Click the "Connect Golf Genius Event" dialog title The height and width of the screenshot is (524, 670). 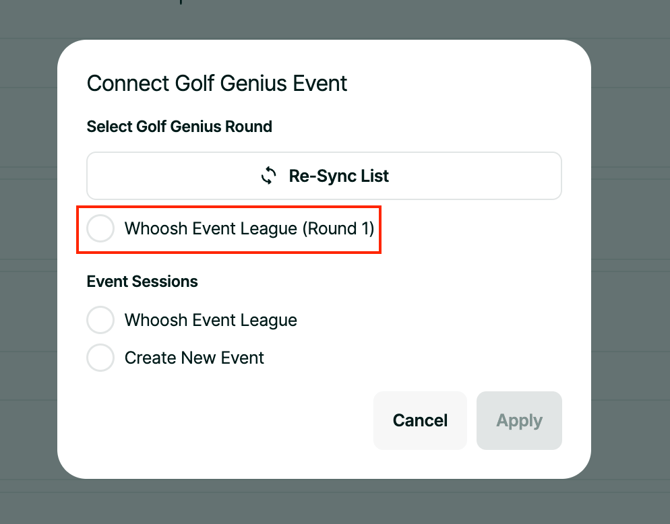click(x=217, y=83)
